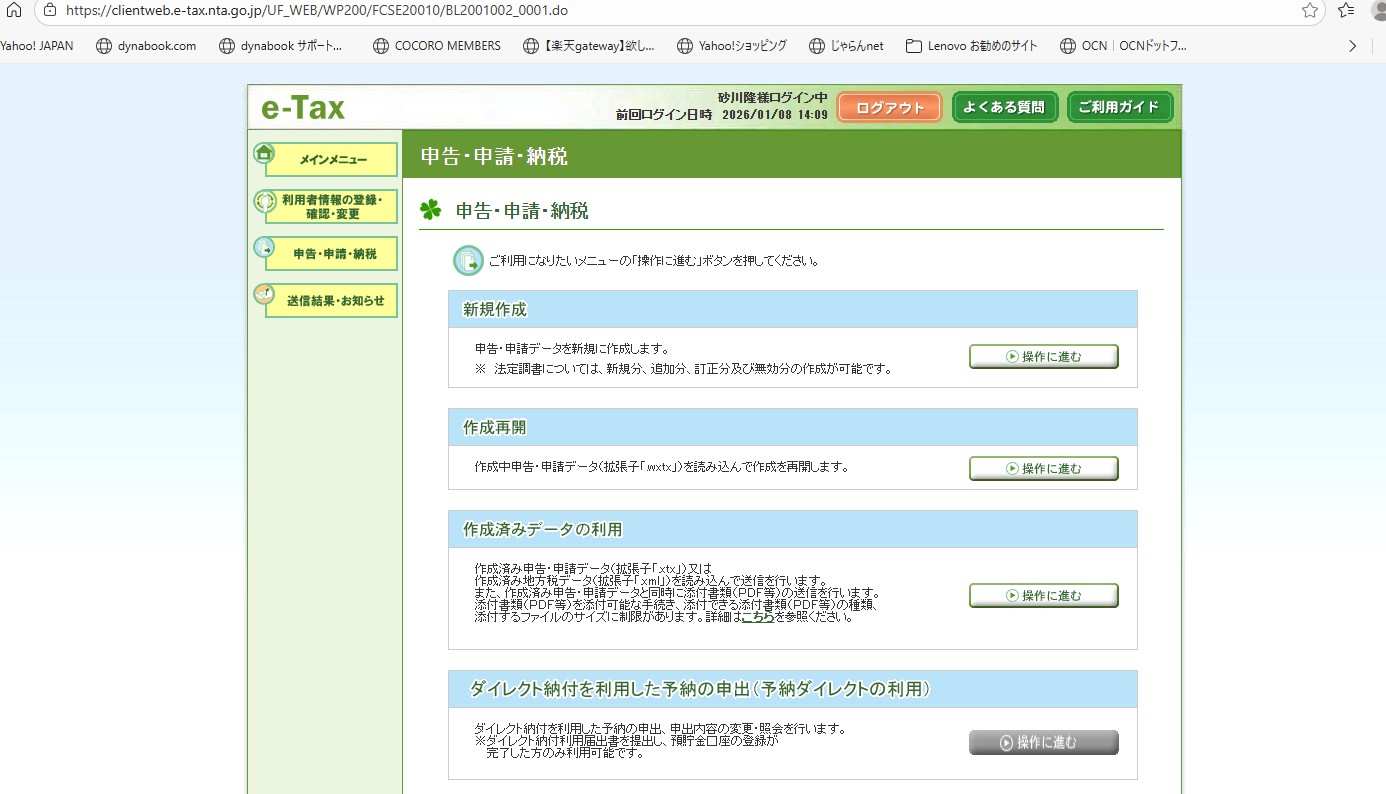The image size is (1386, 794).
Task: Click the browser address bar URL
Action: (317, 10)
